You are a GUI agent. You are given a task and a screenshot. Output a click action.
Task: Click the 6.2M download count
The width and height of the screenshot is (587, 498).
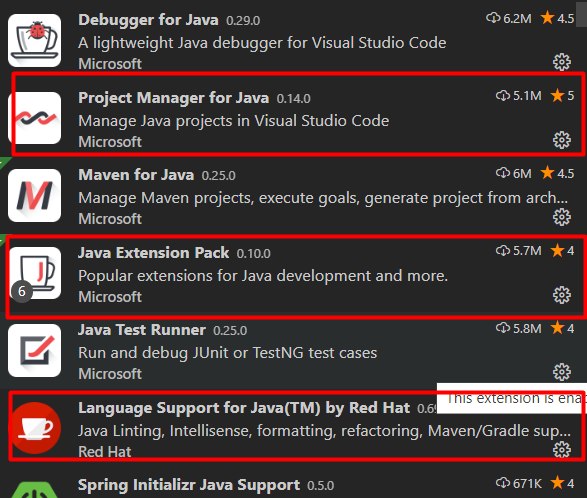517,18
